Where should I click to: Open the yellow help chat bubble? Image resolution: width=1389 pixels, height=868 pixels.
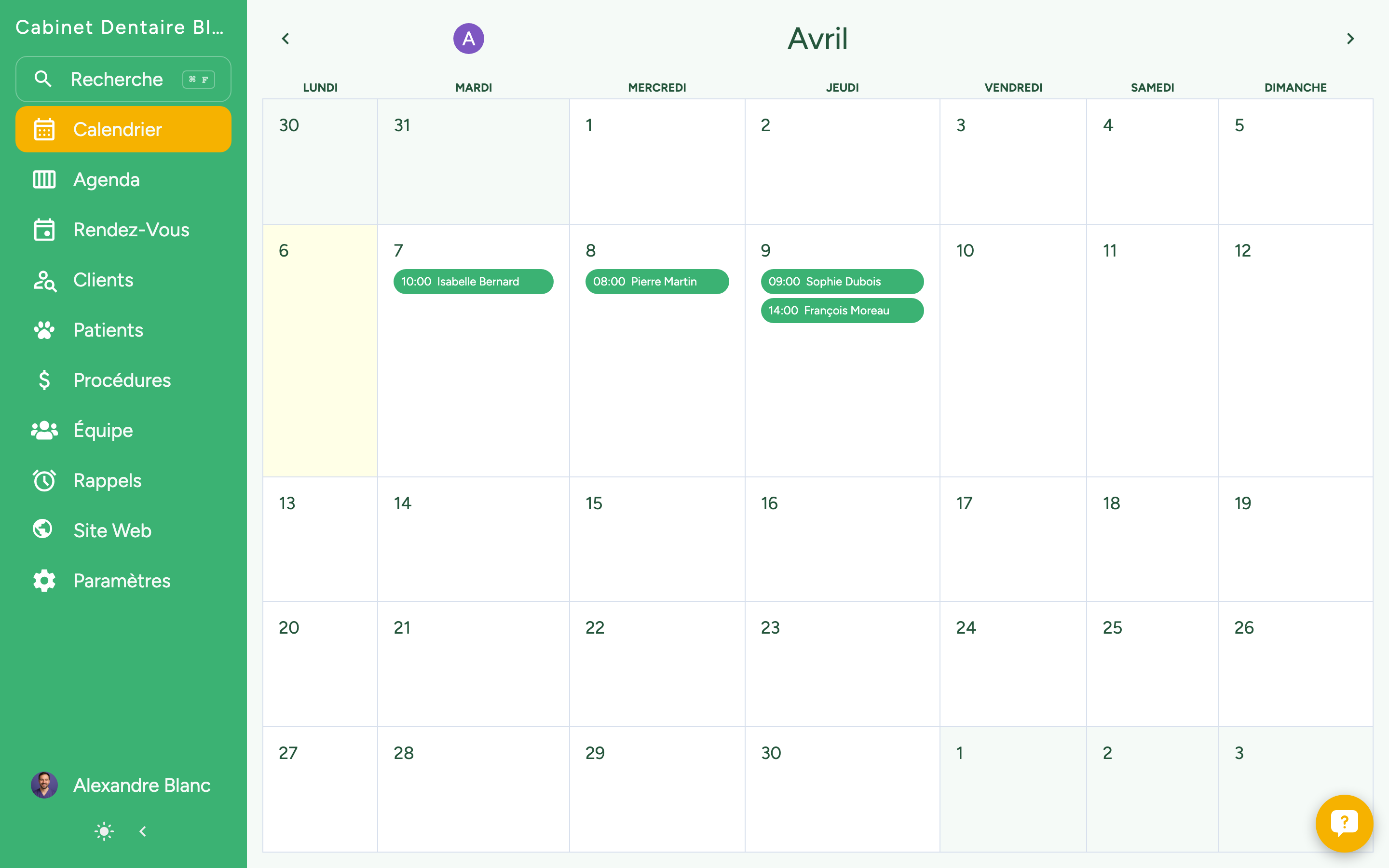pos(1344,823)
